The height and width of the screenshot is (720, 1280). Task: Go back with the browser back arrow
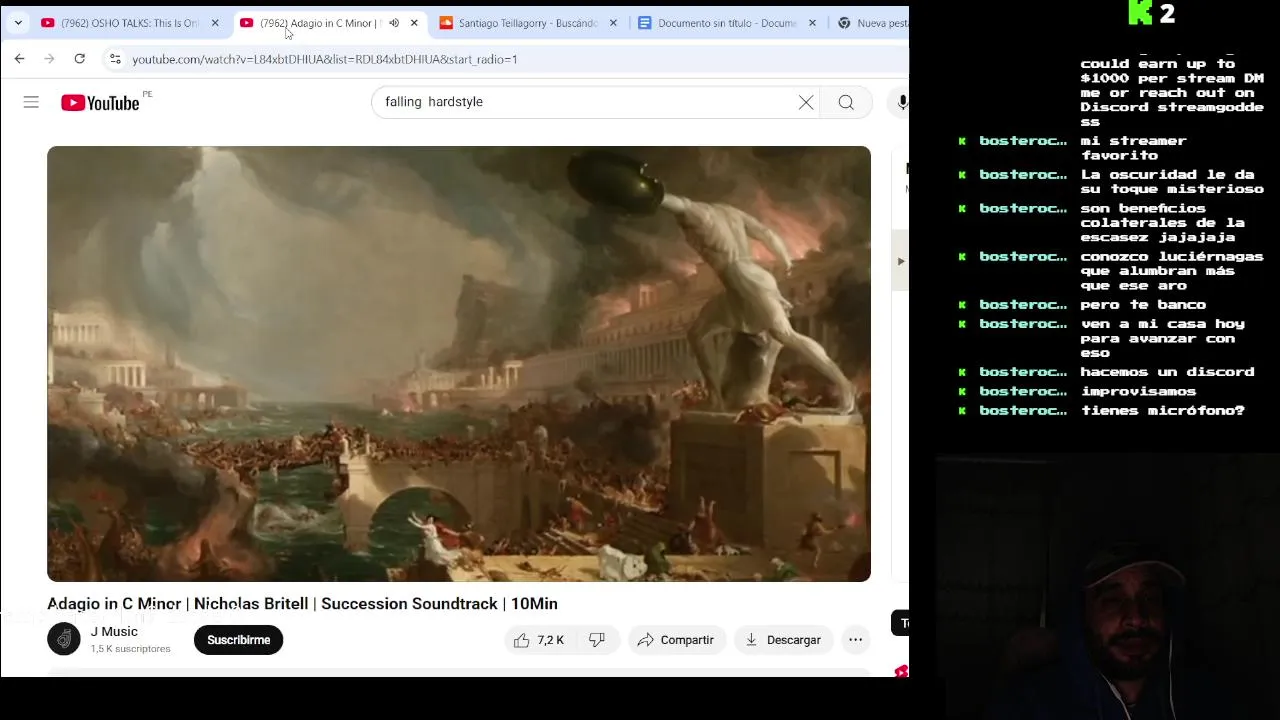point(19,59)
